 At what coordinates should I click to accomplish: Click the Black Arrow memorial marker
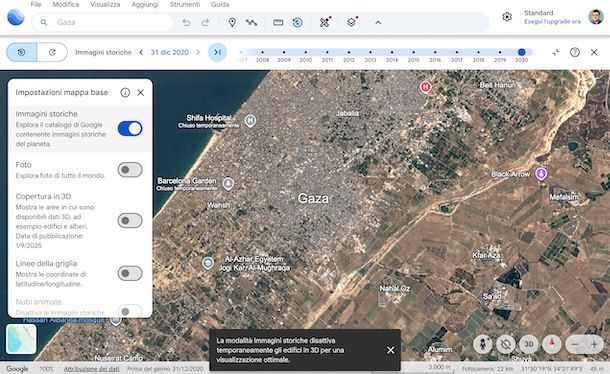coord(541,173)
